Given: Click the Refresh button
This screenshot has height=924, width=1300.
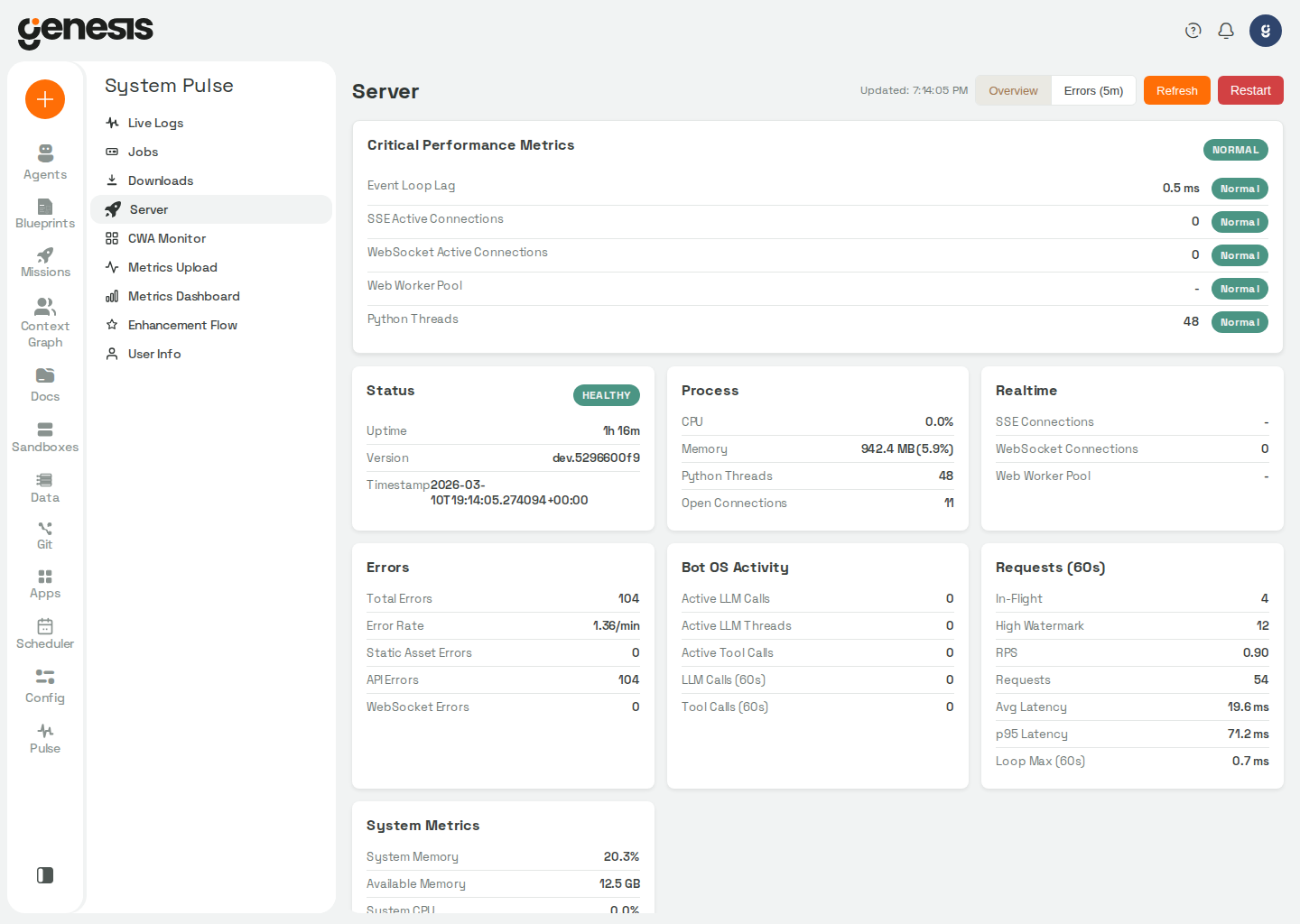Looking at the screenshot, I should click(1177, 90).
